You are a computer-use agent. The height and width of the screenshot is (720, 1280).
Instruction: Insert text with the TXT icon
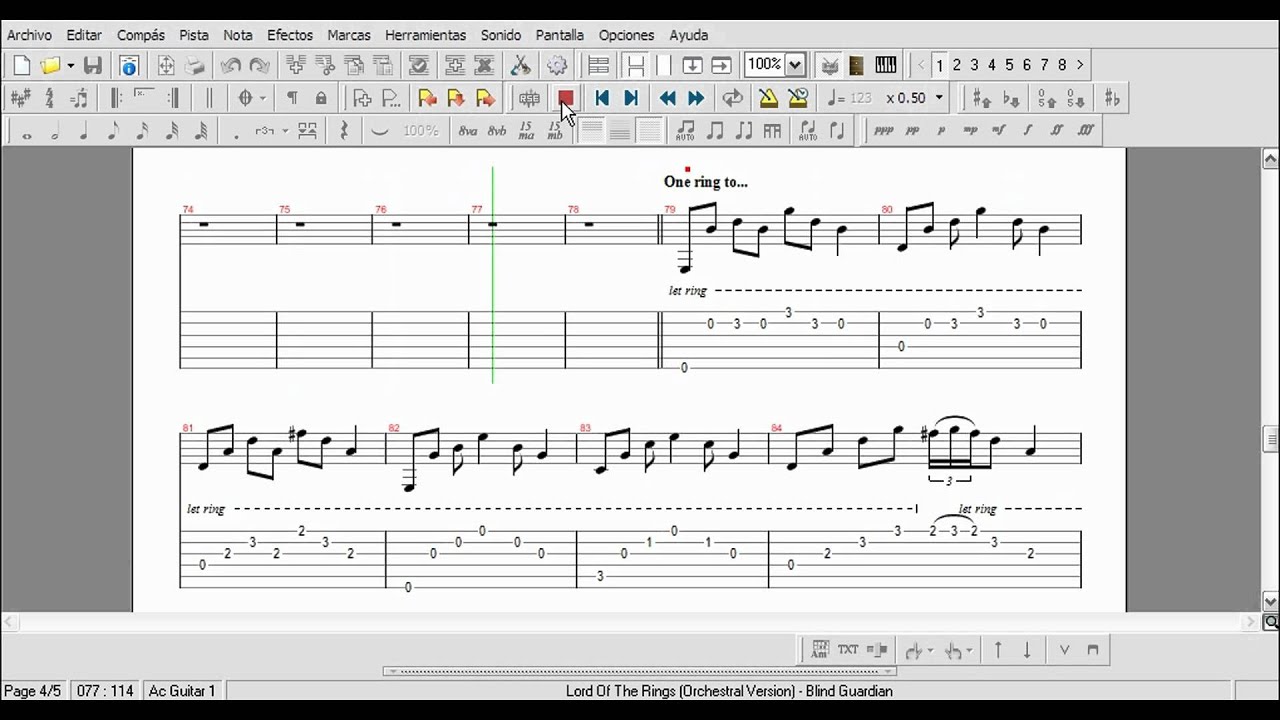click(848, 650)
